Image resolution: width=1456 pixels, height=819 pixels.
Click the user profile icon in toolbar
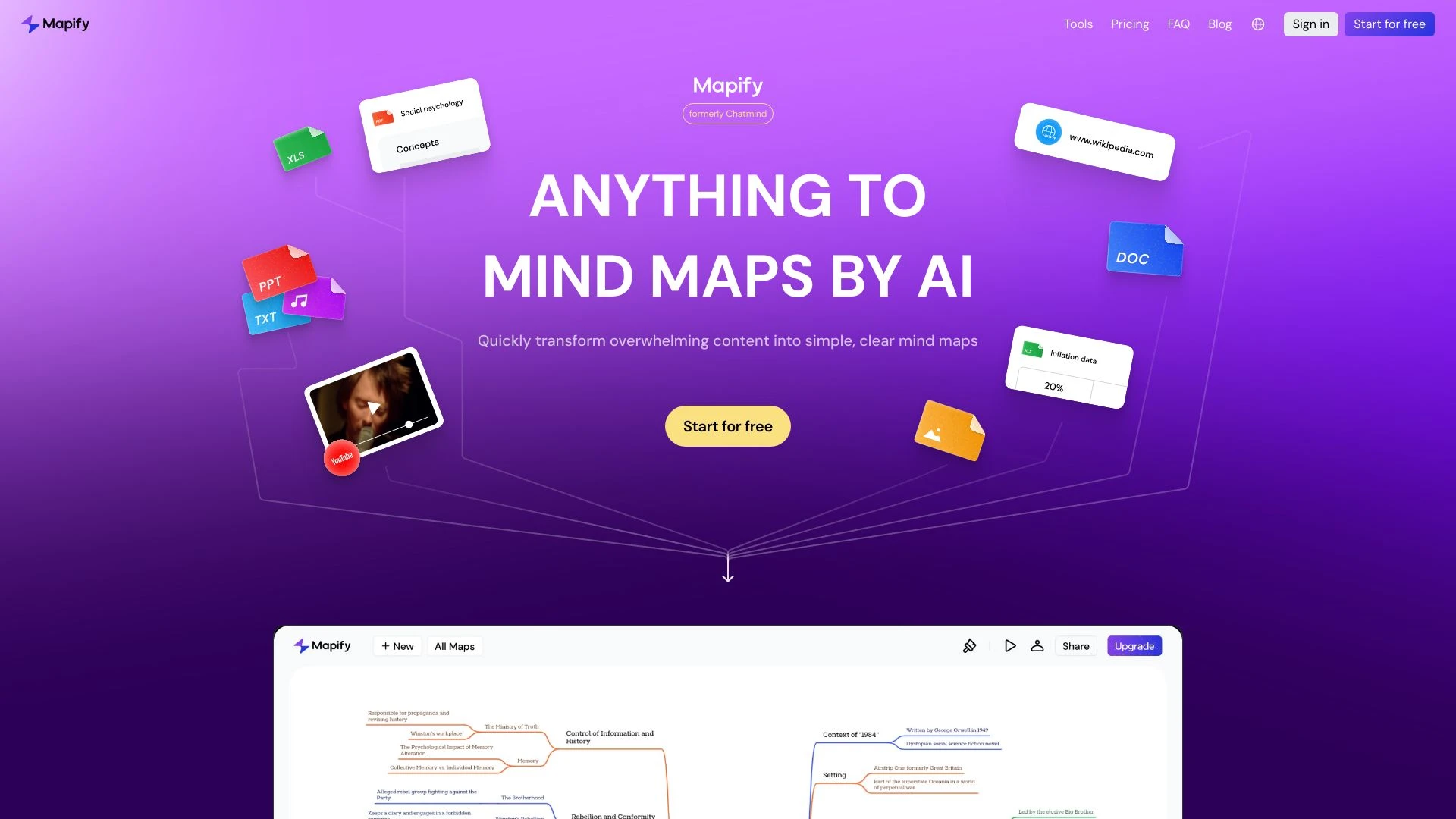click(1037, 646)
